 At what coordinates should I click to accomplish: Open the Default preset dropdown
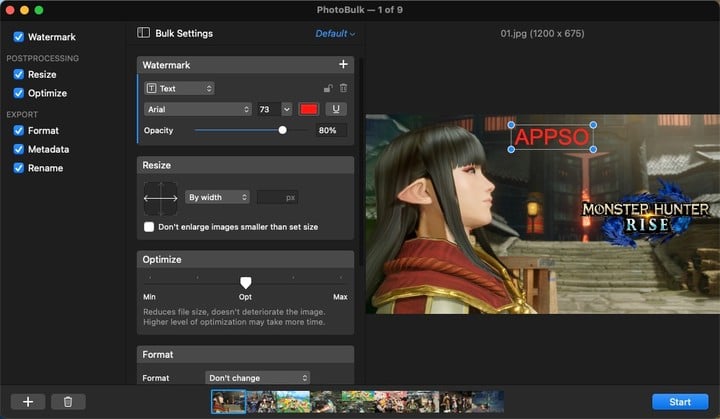[x=335, y=34]
